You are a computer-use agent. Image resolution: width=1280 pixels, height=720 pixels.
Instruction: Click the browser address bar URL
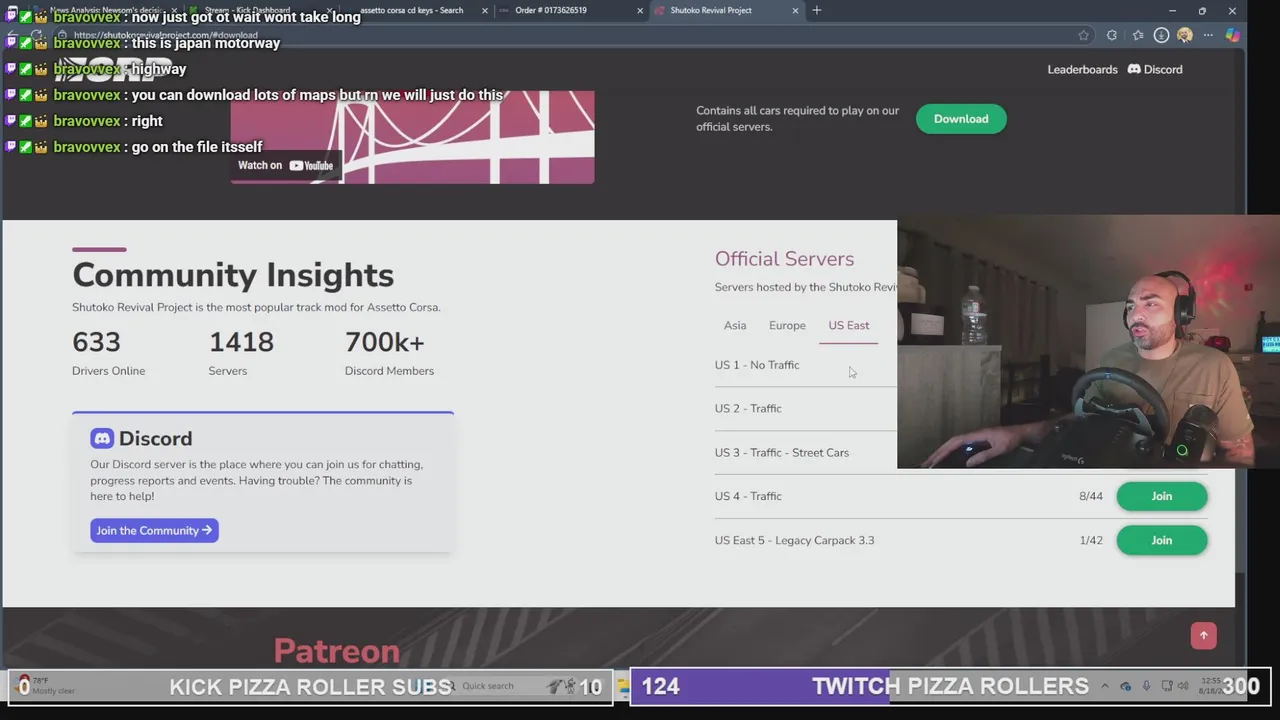click(x=165, y=35)
